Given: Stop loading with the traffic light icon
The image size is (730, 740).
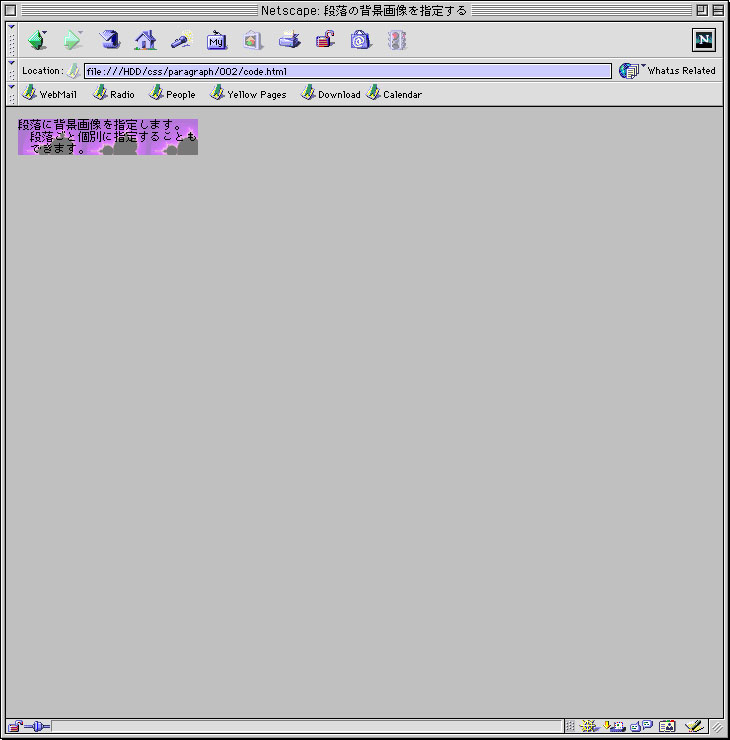Looking at the screenshot, I should pos(397,40).
